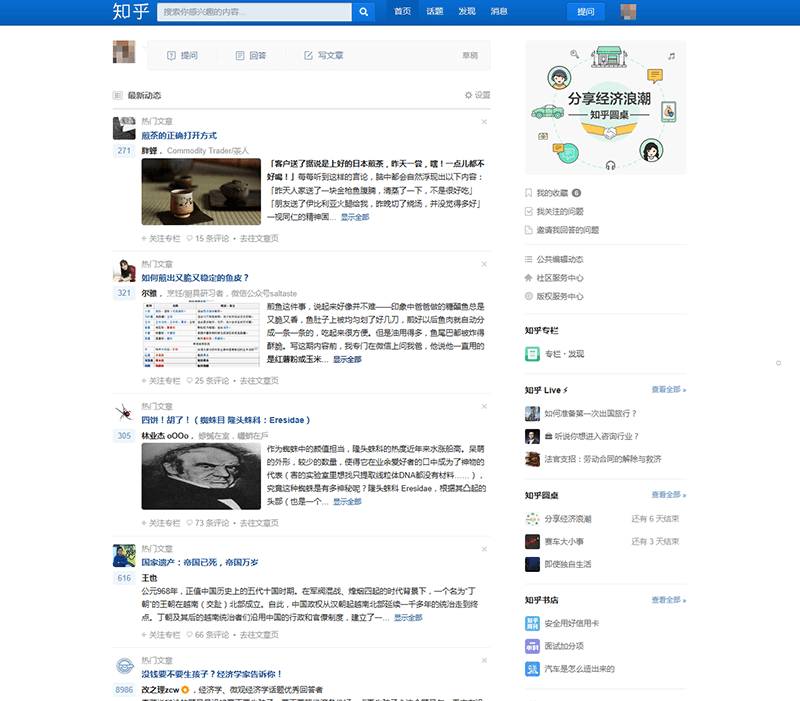The height and width of the screenshot is (701, 800).
Task: Dismiss the 煎茶的正确打开方式 feed item
Action: pos(484,121)
